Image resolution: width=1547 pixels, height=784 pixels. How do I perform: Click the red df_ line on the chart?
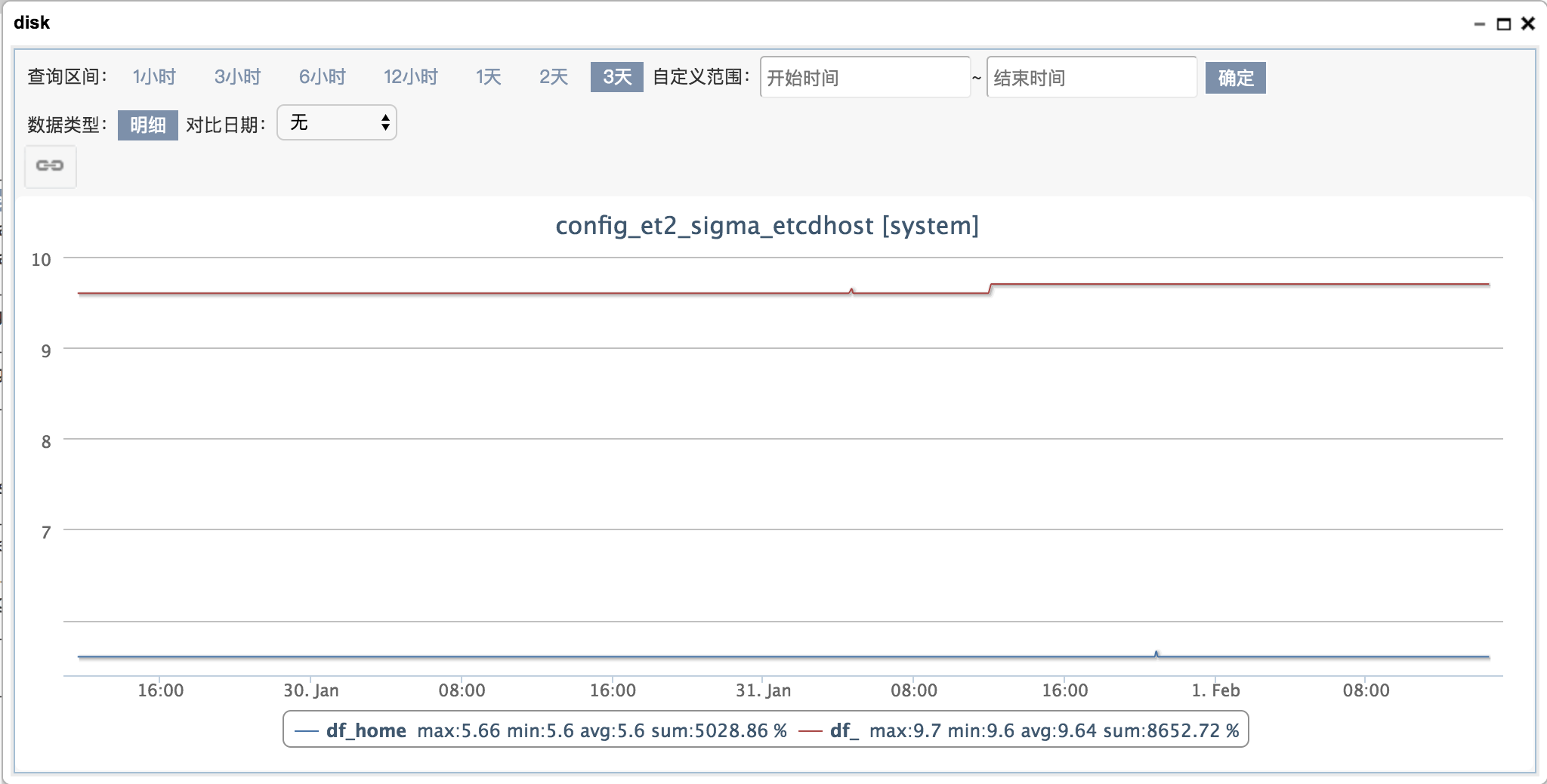529,291
